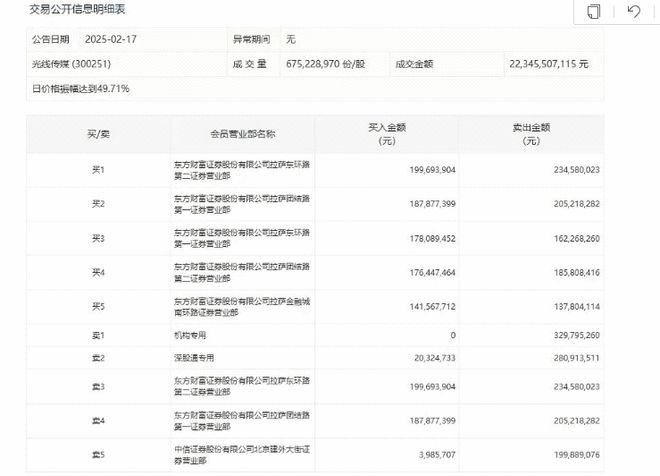Viewport: 660px width, 476px height.
Task: Click 拉萨金融城南环路 branch name in row 买5
Action: click(x=242, y=307)
